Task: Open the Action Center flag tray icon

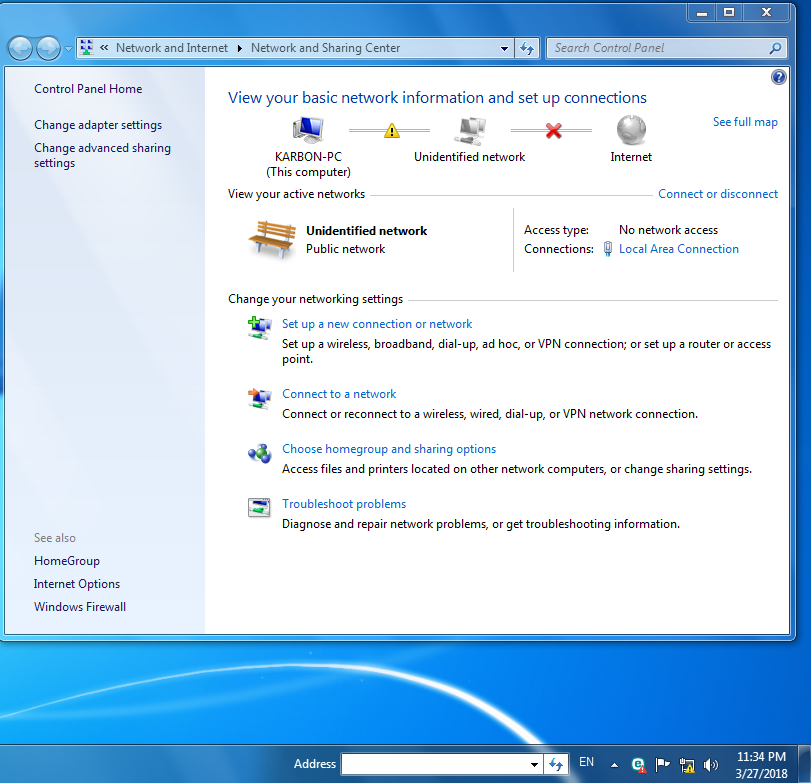Action: pos(662,764)
